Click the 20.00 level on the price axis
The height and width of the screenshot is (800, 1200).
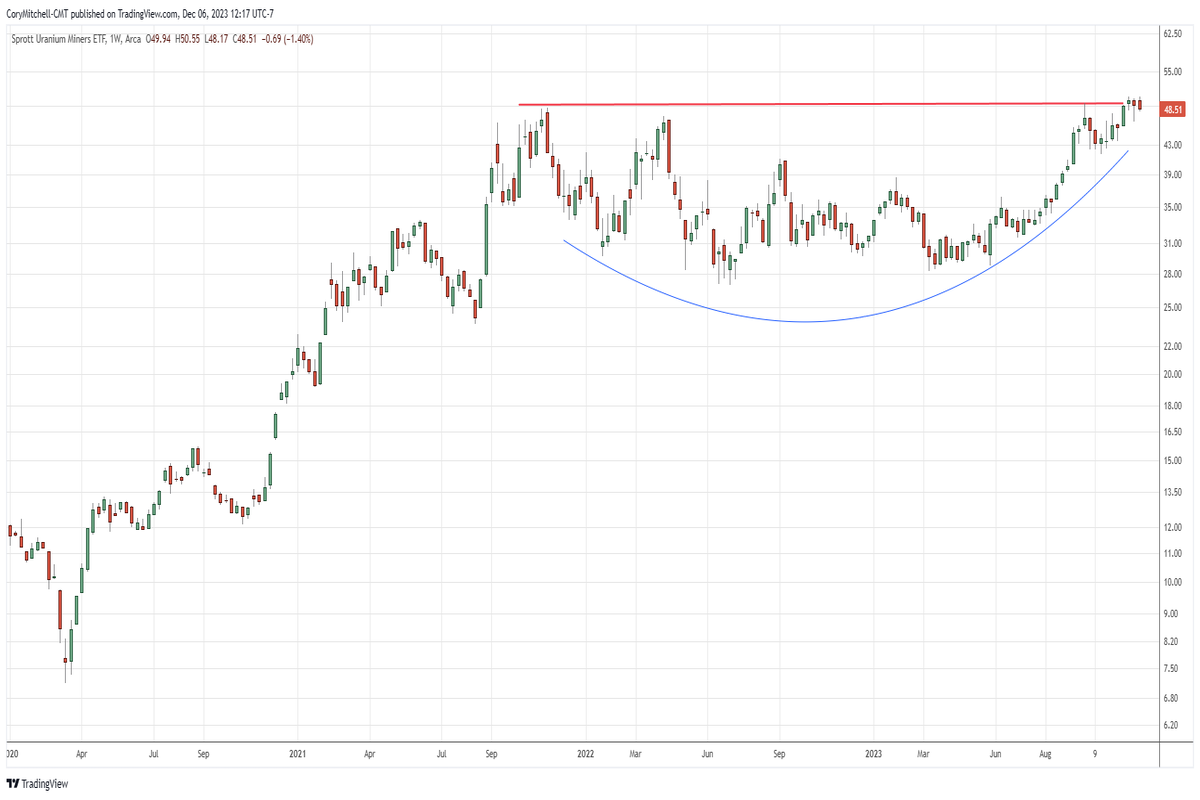[1173, 374]
